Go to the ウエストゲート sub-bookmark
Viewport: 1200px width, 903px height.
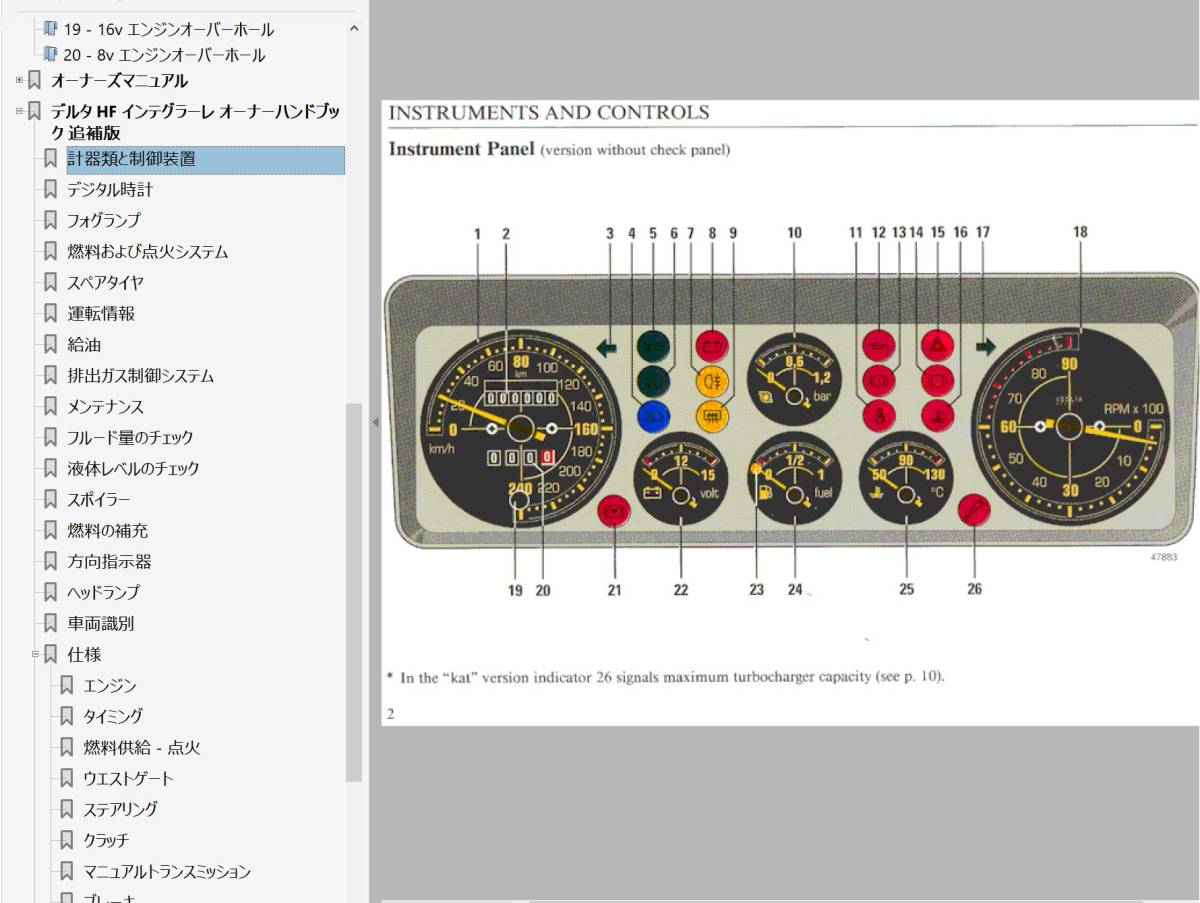click(x=128, y=778)
